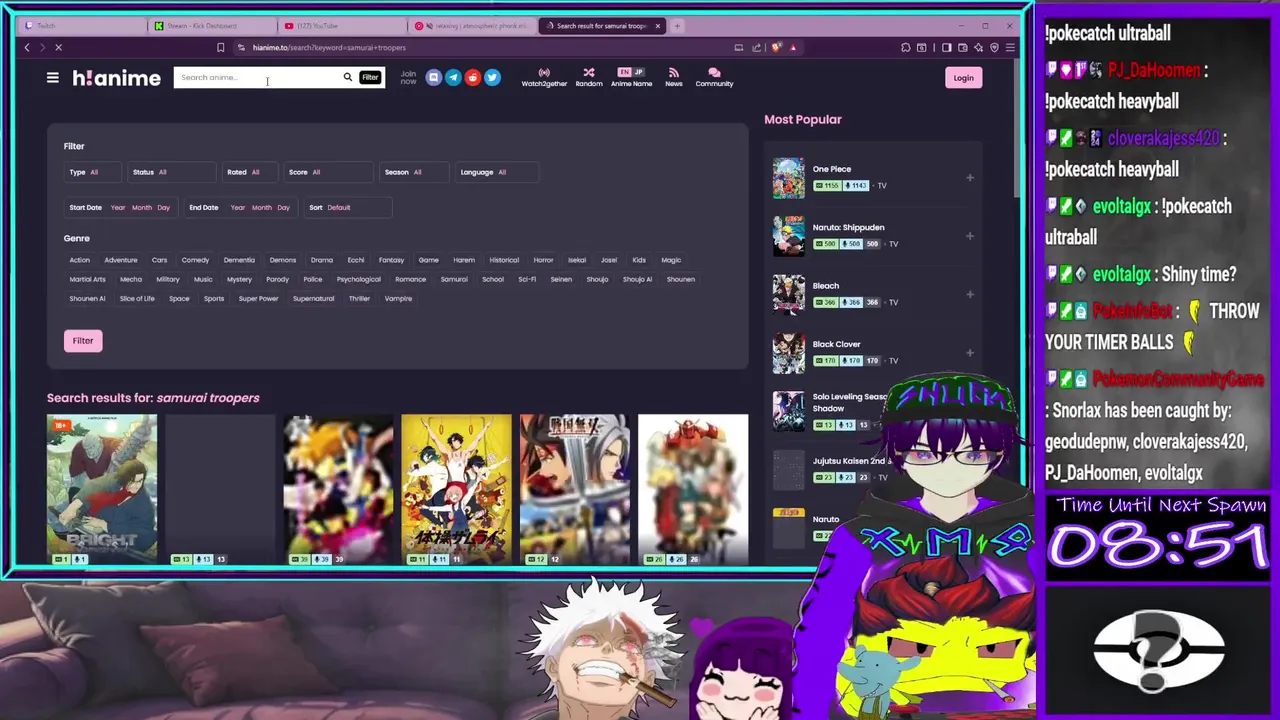Click the hianime.to address bar URL
The width and height of the screenshot is (1280, 720).
329,47
